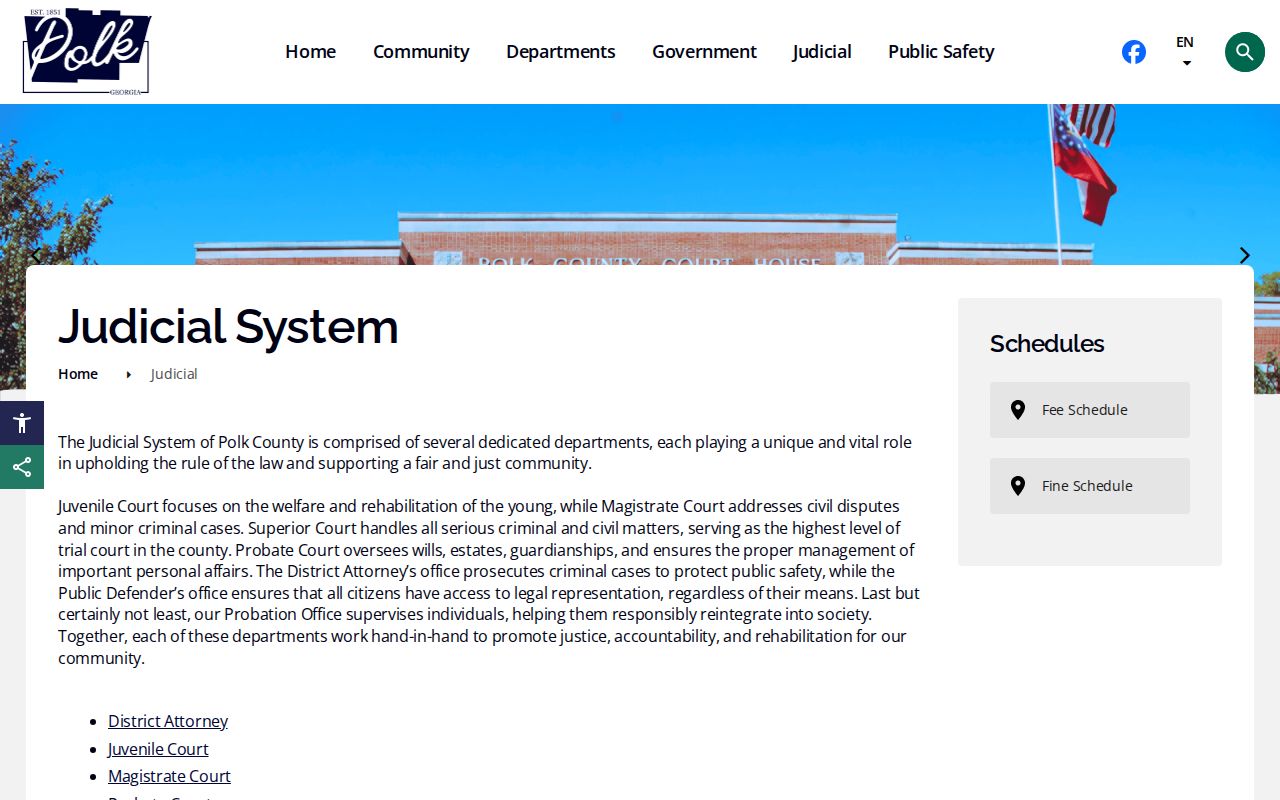The image size is (1280, 800).
Task: Open the Judicial menu
Action: click(x=822, y=52)
